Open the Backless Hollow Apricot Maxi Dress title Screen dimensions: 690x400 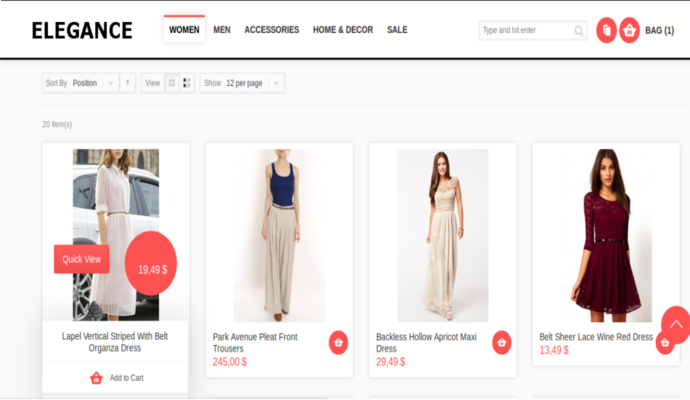tap(426, 342)
